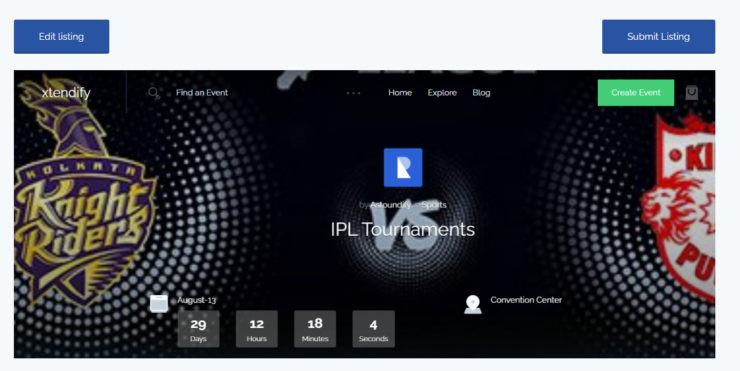
Task: Click the Convention Center venue text
Action: pyautogui.click(x=526, y=300)
